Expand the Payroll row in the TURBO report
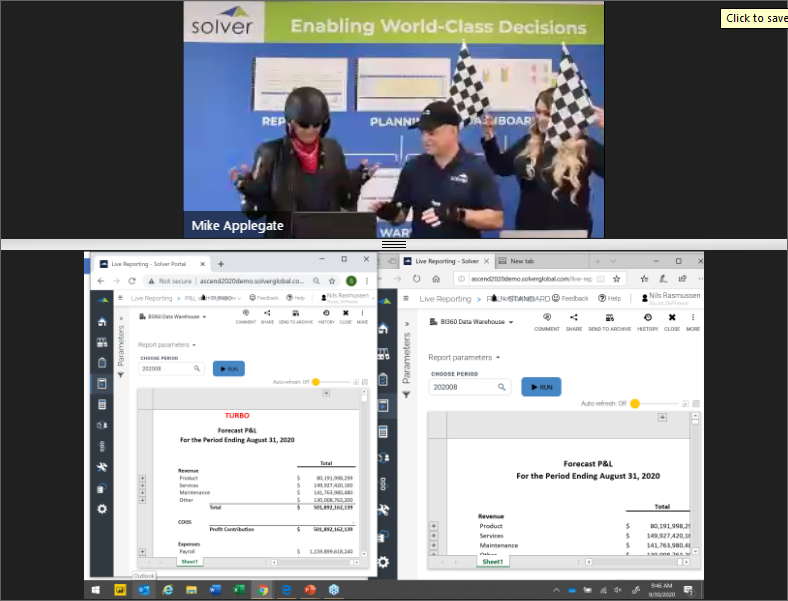 (x=142, y=552)
